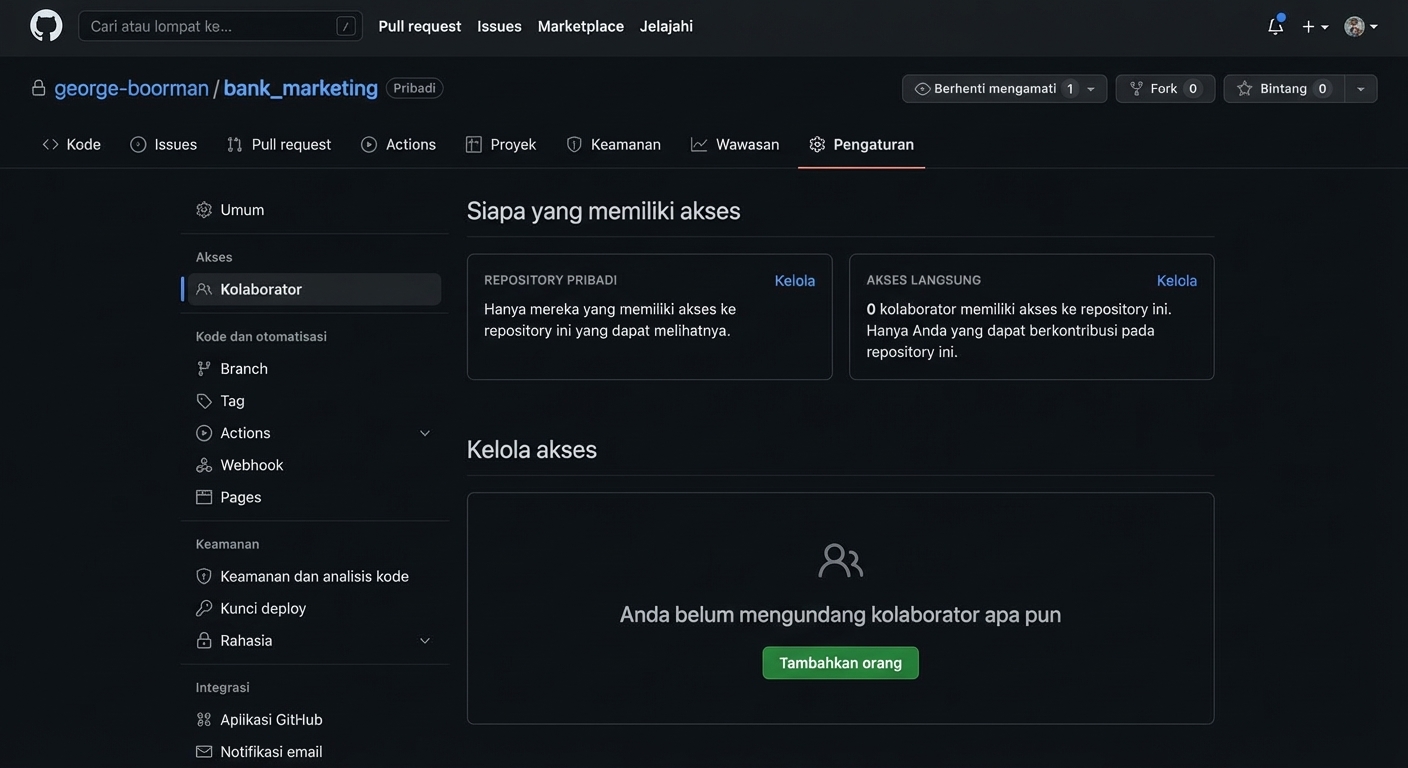Image resolution: width=1408 pixels, height=768 pixels.
Task: Click the Tag icon in sidebar
Action: 204,401
